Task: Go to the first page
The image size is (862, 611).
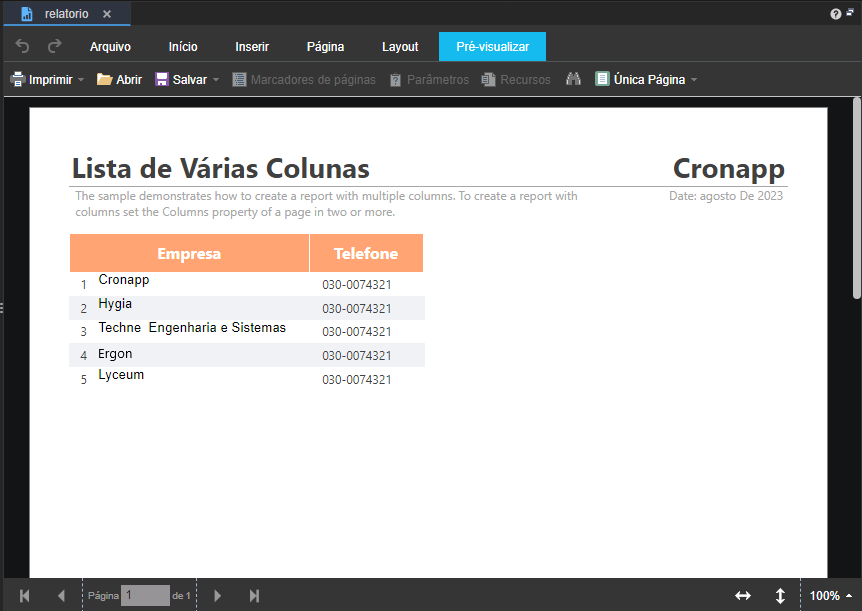Action: [x=25, y=596]
